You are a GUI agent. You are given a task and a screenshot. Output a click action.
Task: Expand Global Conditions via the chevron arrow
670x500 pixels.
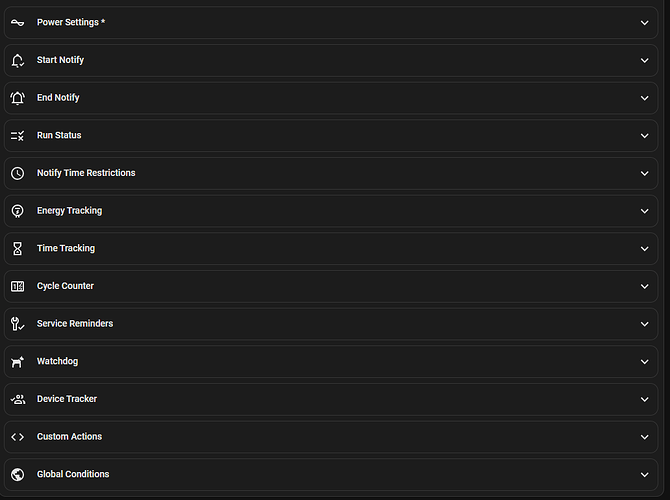tap(645, 474)
